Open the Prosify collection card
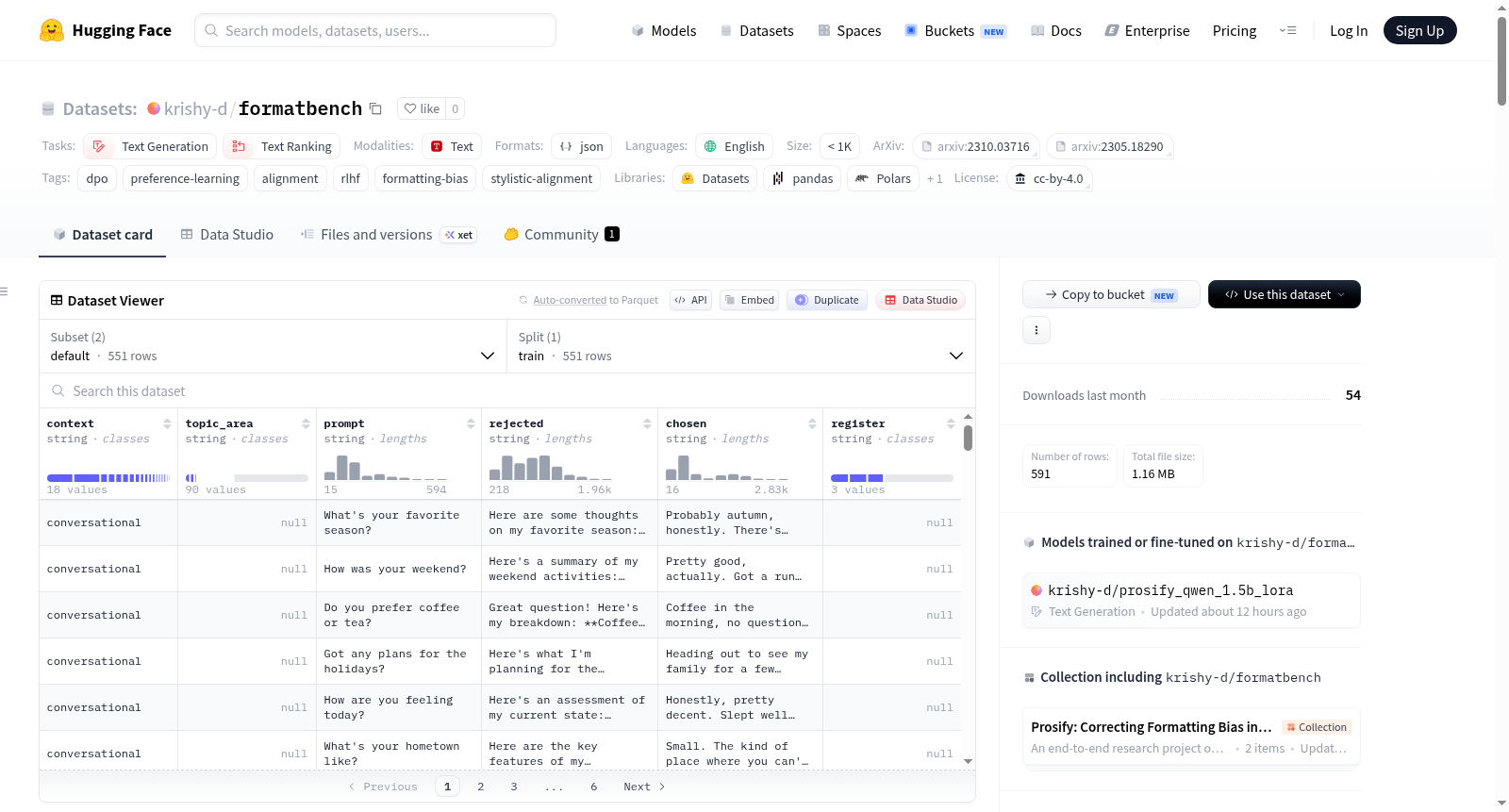This screenshot has height=812, width=1509. 1191,737
